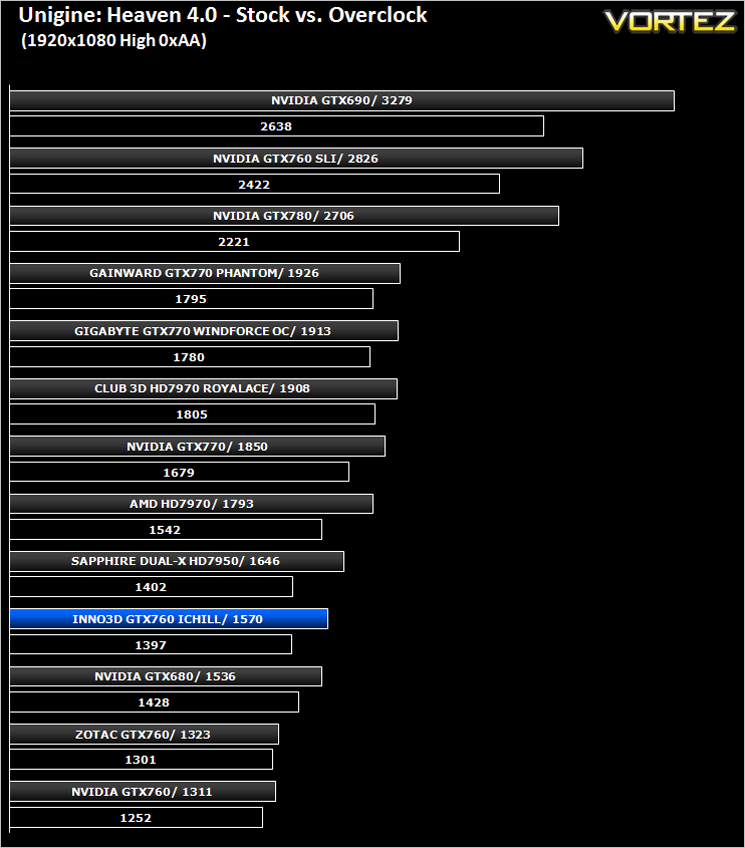
Task: Select the 'ZOTAC GTX760/ 1323' bar
Action: click(144, 734)
